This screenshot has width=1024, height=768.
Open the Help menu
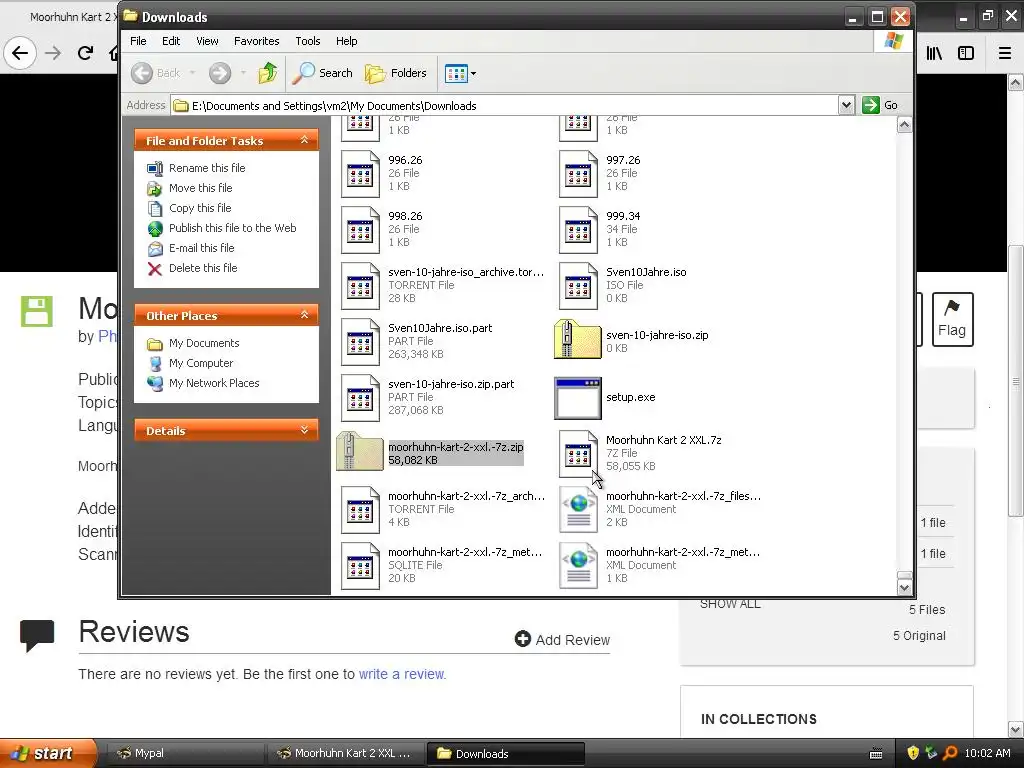tap(346, 41)
